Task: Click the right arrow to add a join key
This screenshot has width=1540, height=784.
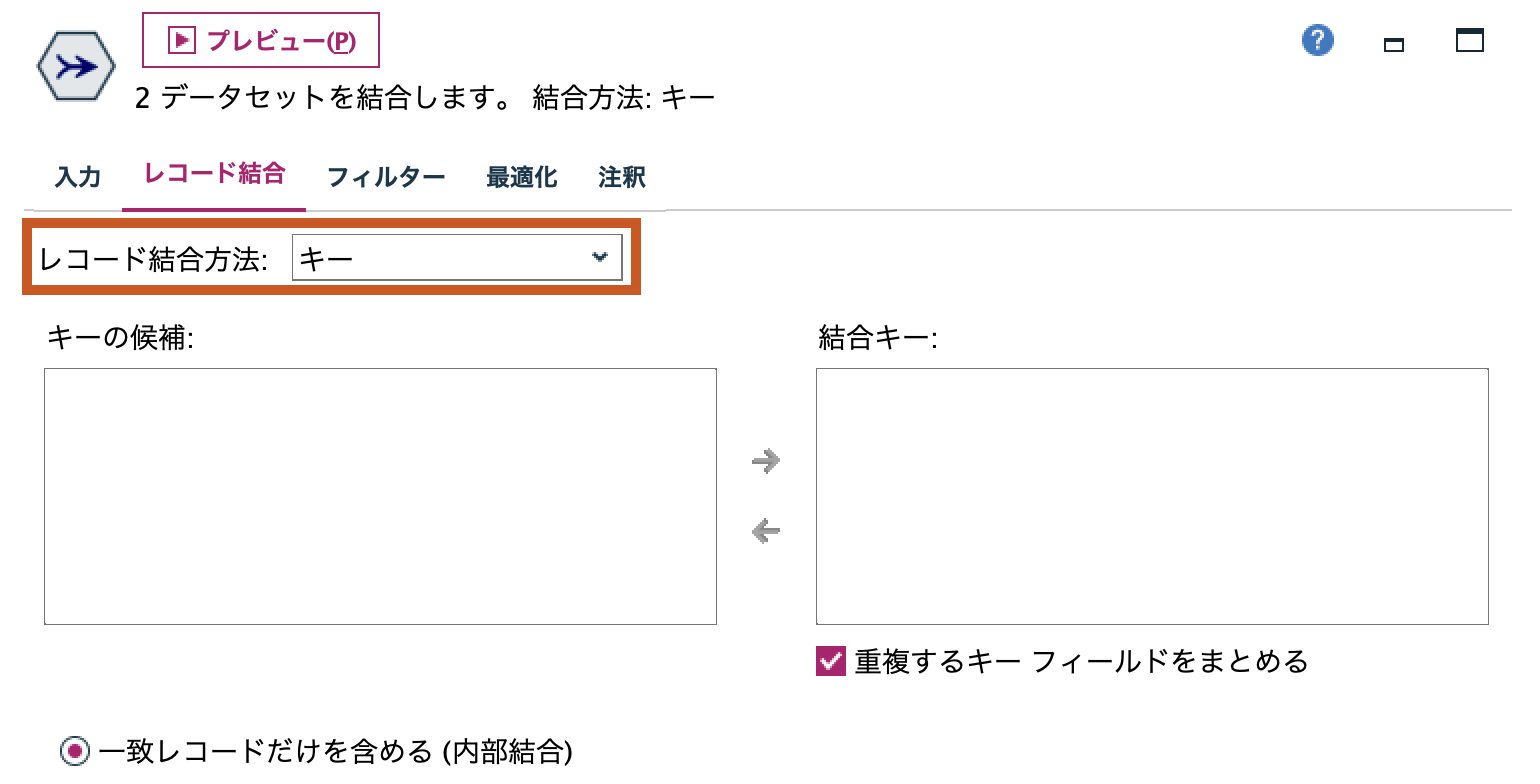Action: [765, 460]
